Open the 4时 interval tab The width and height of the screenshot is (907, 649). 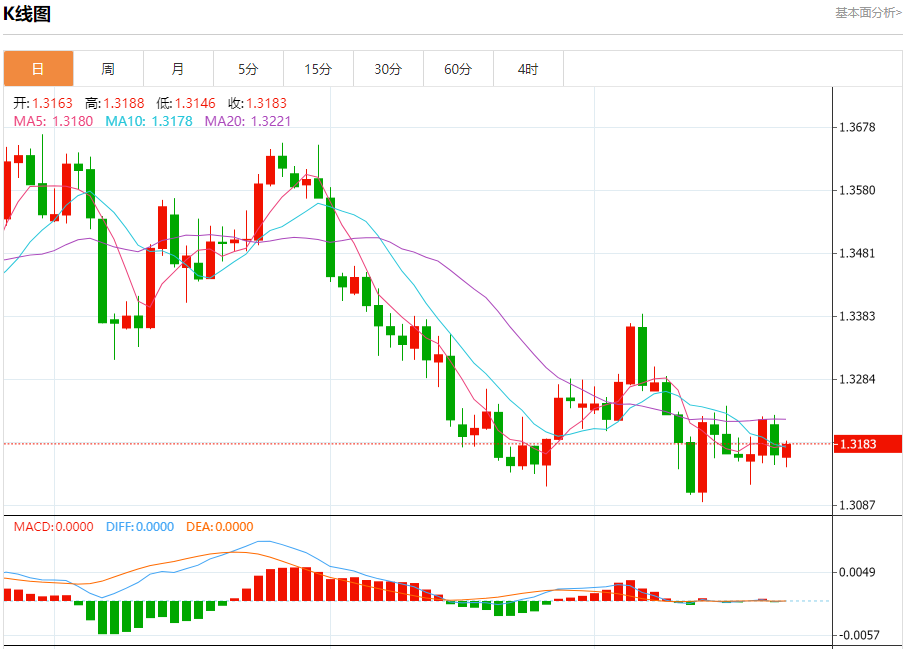coord(528,69)
